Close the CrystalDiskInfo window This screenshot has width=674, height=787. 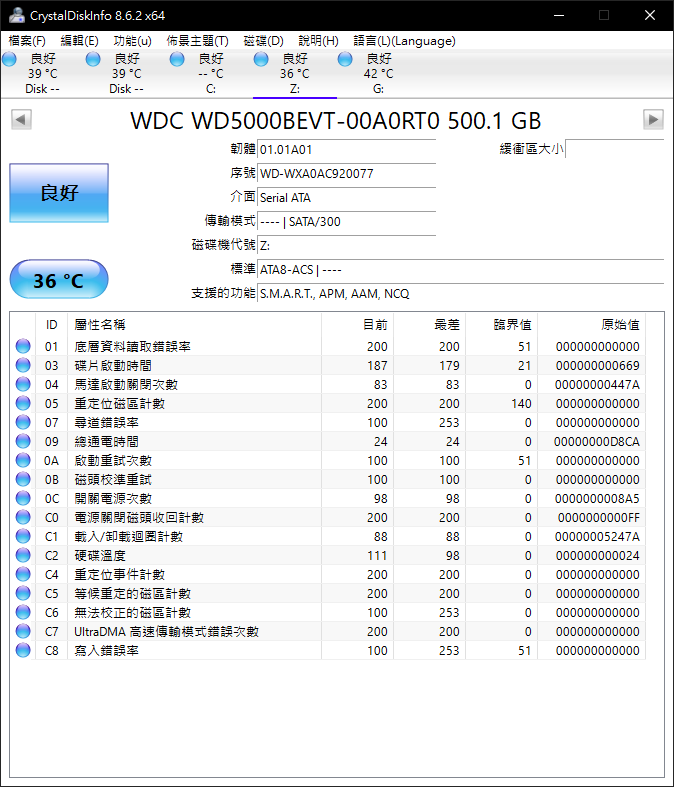pyautogui.click(x=650, y=16)
